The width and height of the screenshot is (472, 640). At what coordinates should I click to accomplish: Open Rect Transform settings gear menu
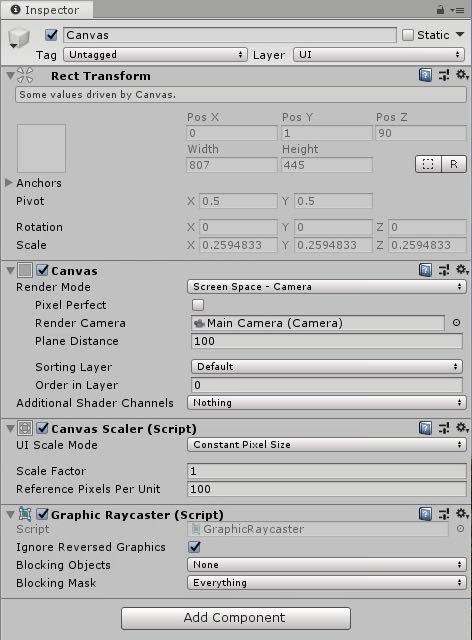pyautogui.click(x=462, y=75)
